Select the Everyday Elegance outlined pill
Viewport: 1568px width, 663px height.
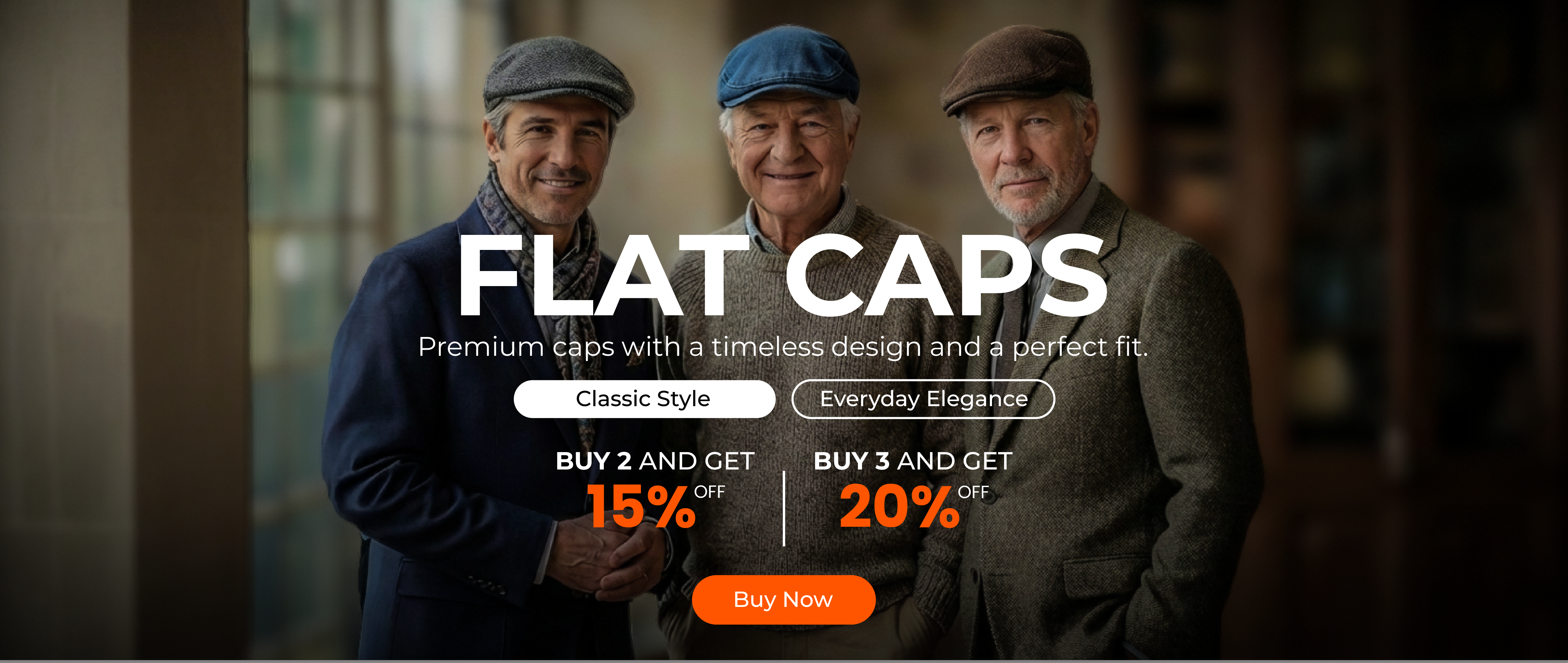click(x=923, y=399)
